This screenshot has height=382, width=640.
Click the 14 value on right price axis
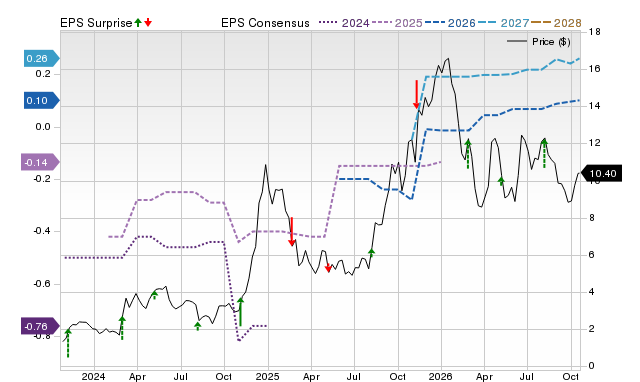pos(595,106)
